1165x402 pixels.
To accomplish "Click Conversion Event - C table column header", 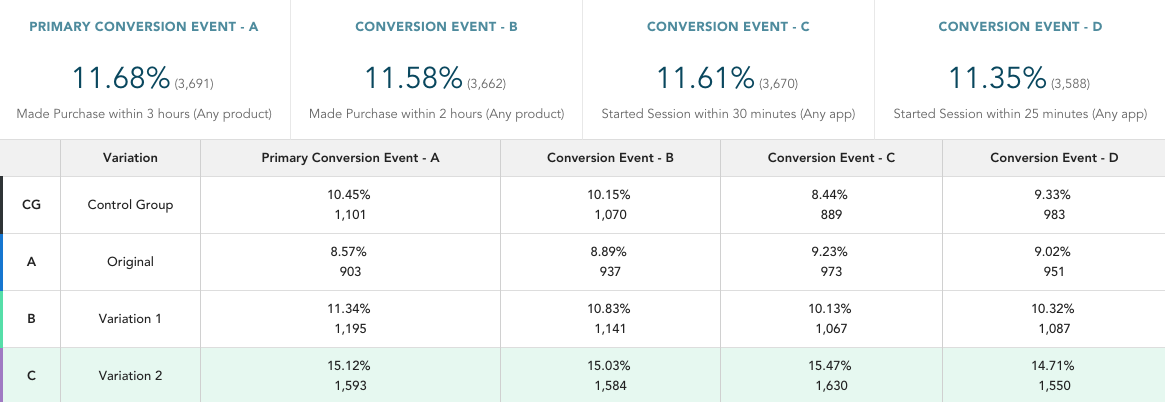I will coord(832,158).
